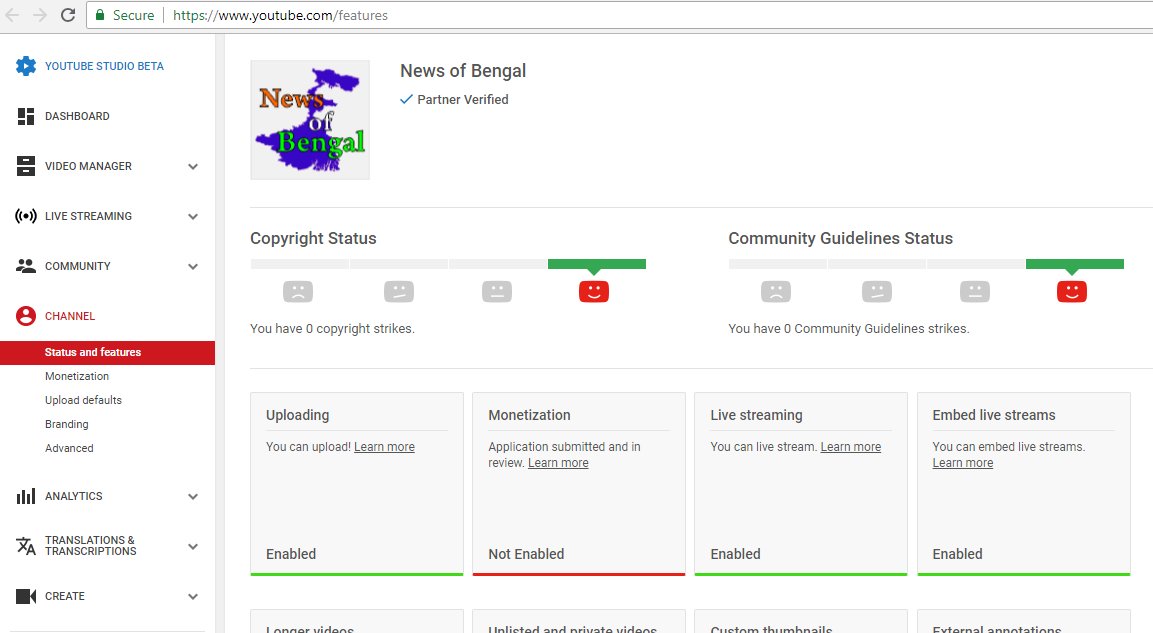Image resolution: width=1153 pixels, height=633 pixels.
Task: Click 'Enabled' status in Embed live streams card
Action: pos(957,554)
